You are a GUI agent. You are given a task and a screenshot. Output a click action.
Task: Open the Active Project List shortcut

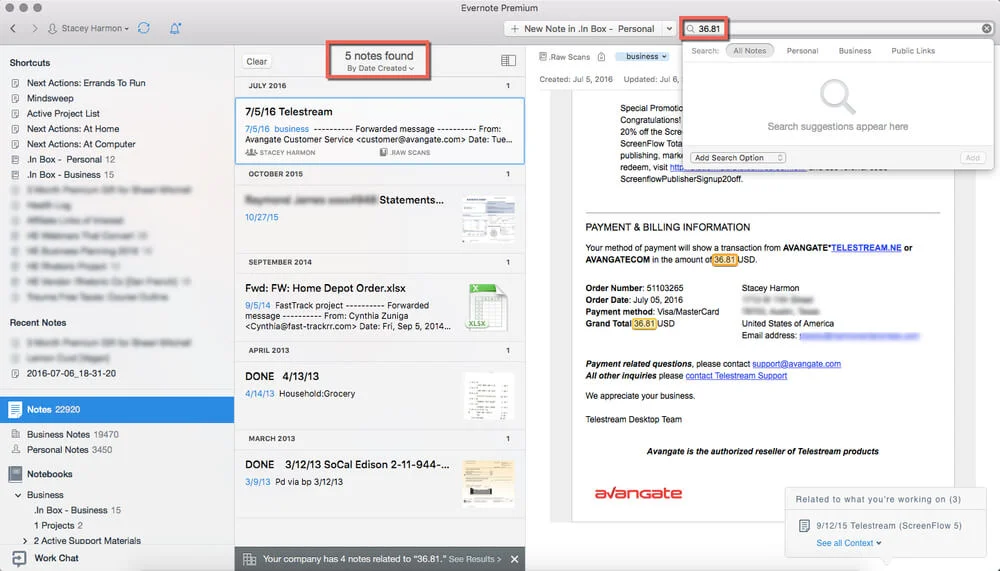(x=63, y=114)
